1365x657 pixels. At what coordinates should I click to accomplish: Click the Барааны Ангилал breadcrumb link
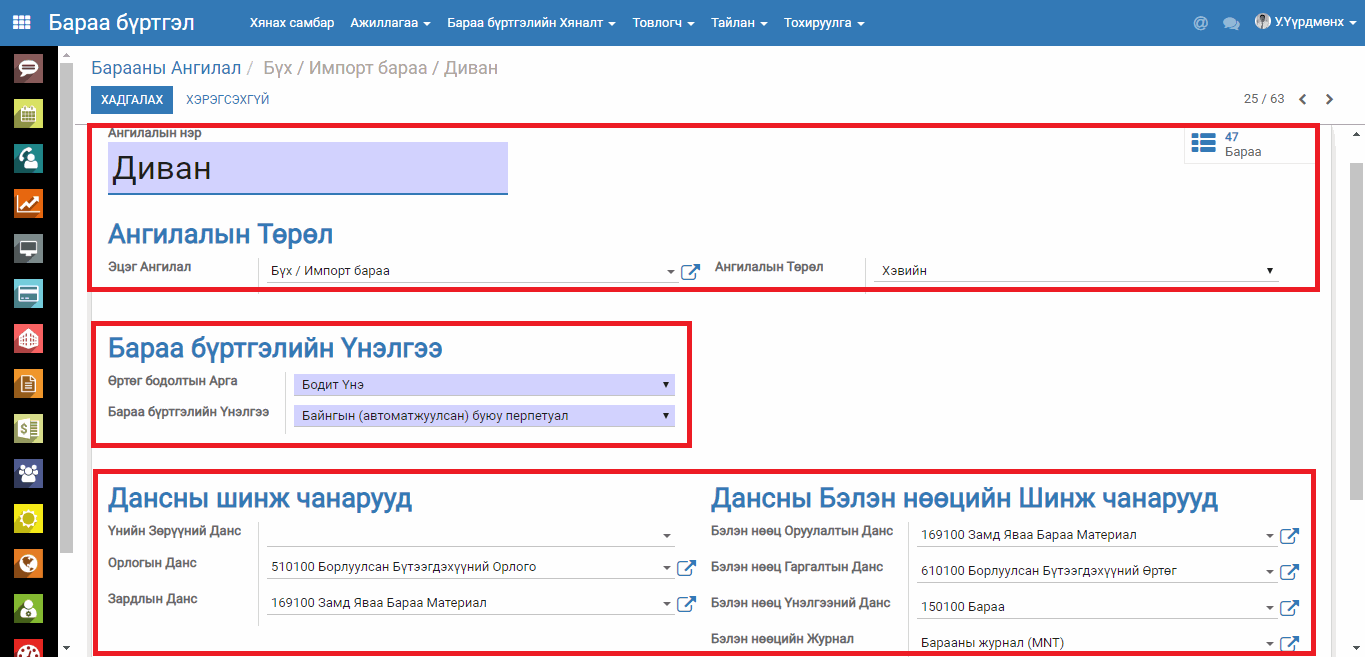click(x=166, y=68)
